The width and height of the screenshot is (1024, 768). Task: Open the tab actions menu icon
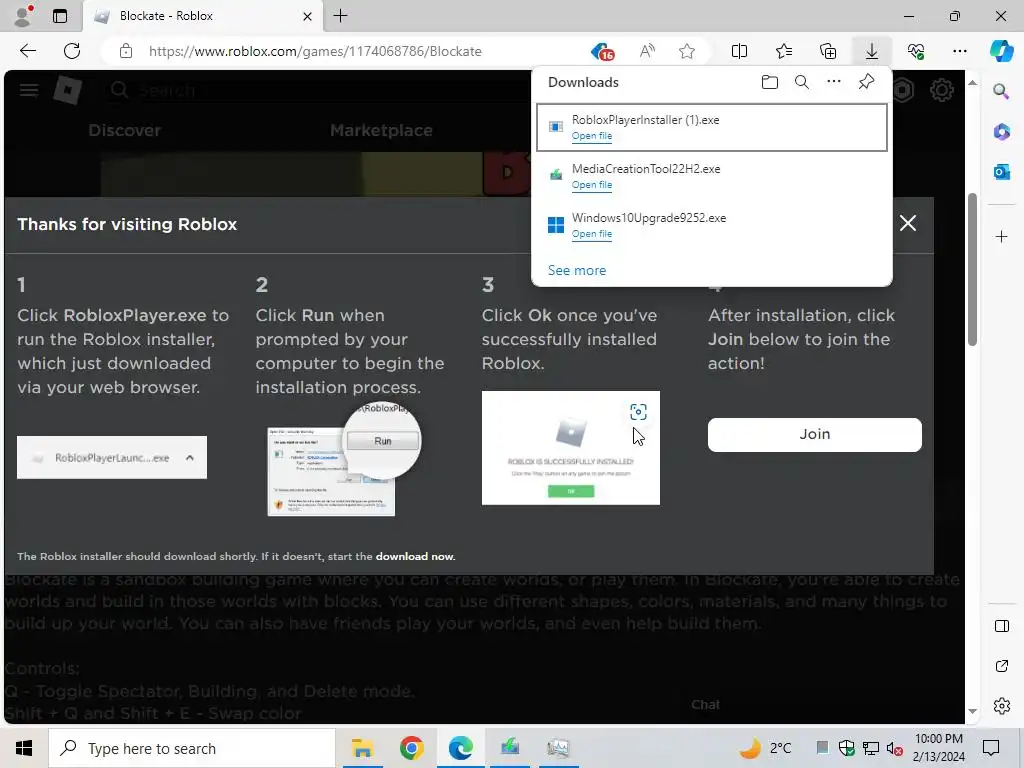coord(60,16)
